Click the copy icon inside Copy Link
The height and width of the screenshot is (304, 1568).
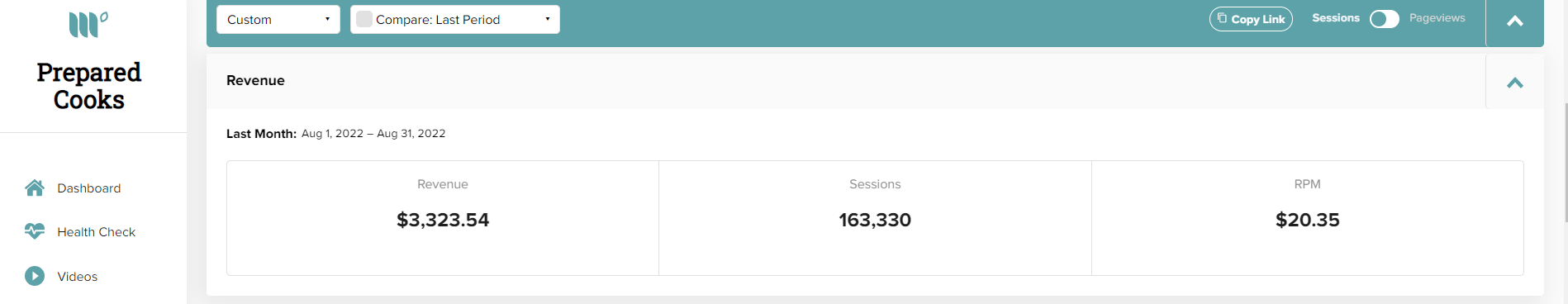[x=1222, y=18]
